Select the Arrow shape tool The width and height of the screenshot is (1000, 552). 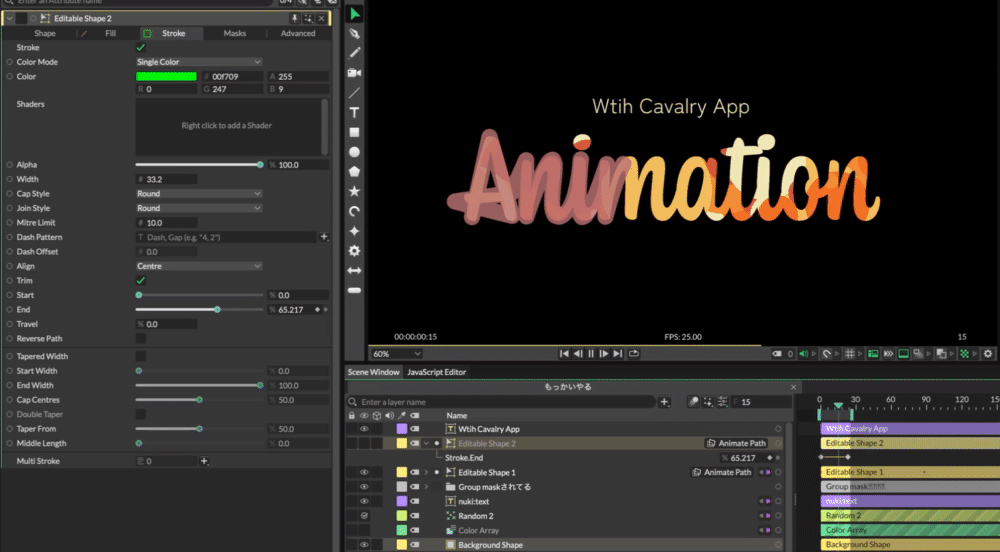pyautogui.click(x=355, y=270)
